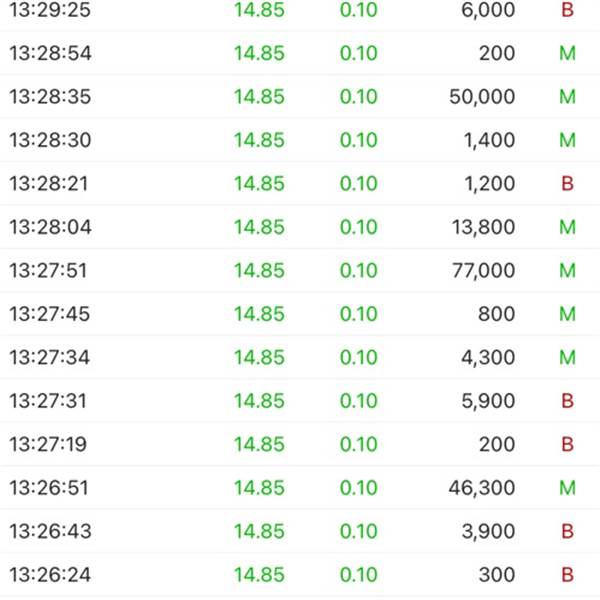Click the M marker beside 4,300
This screenshot has height=600, width=600.
pos(567,357)
